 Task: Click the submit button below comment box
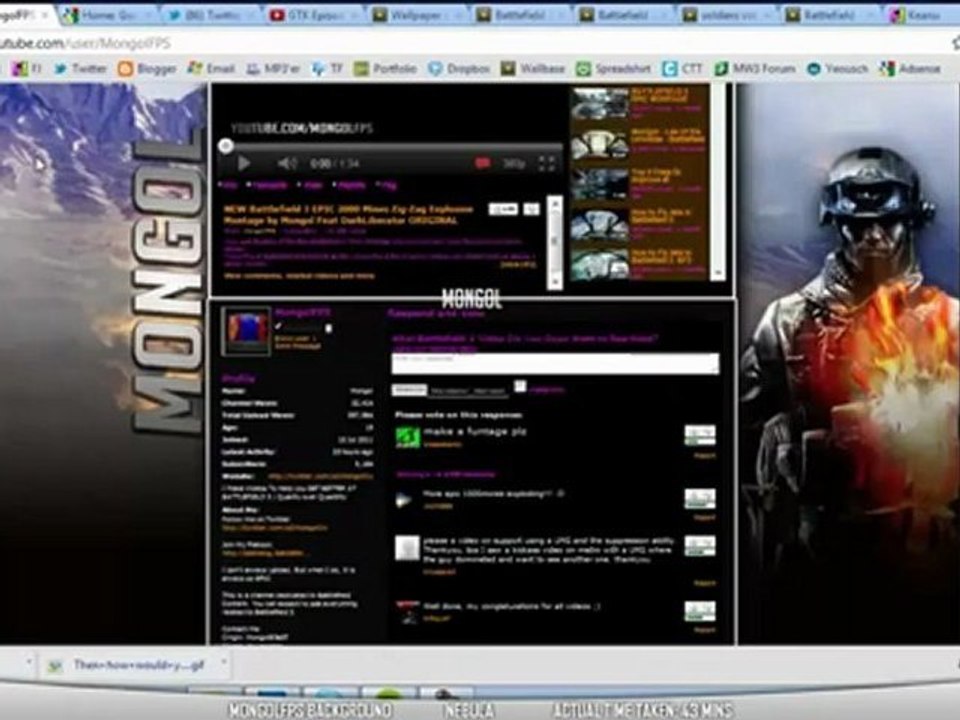pyautogui.click(x=409, y=389)
